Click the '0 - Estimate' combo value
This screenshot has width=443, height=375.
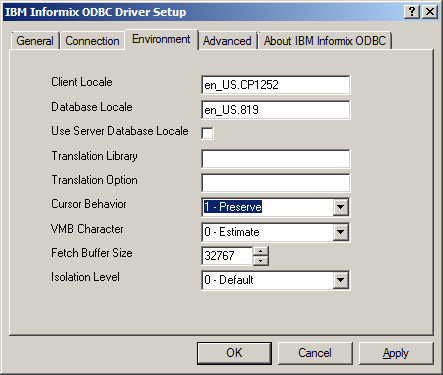click(x=232, y=232)
